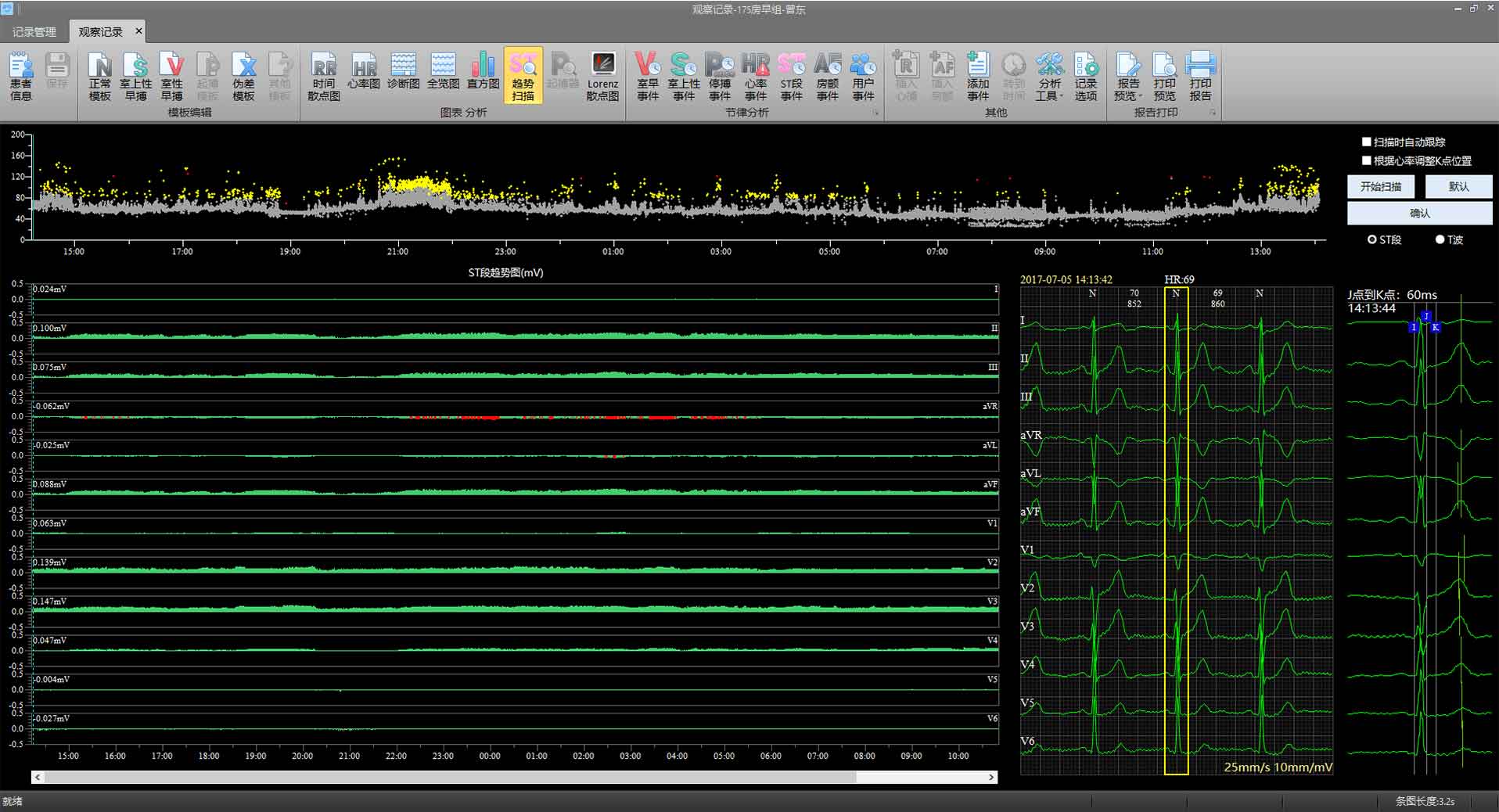Click scrollbar right arrow under ST trend
The height and width of the screenshot is (812, 1499).
pyautogui.click(x=991, y=777)
